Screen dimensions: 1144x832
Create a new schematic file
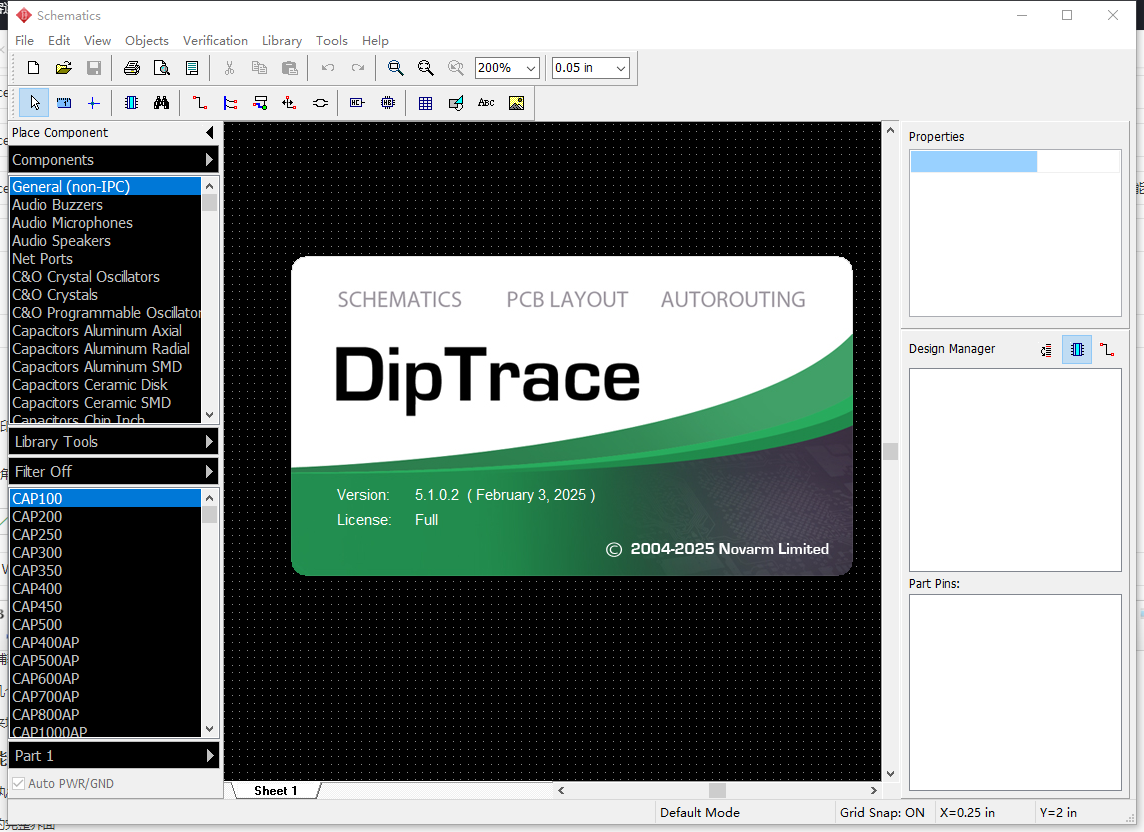tap(34, 68)
